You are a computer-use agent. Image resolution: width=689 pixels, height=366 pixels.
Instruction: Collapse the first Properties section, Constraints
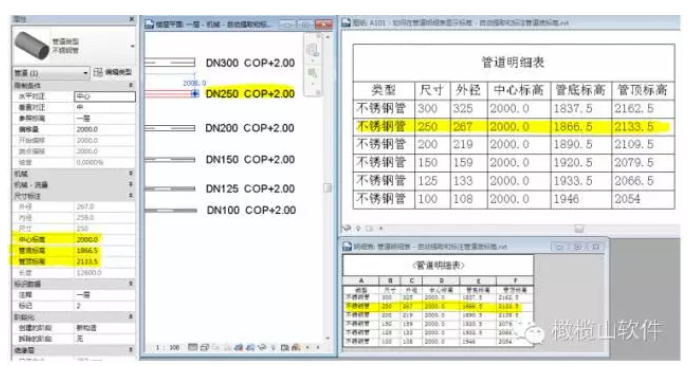coord(131,85)
